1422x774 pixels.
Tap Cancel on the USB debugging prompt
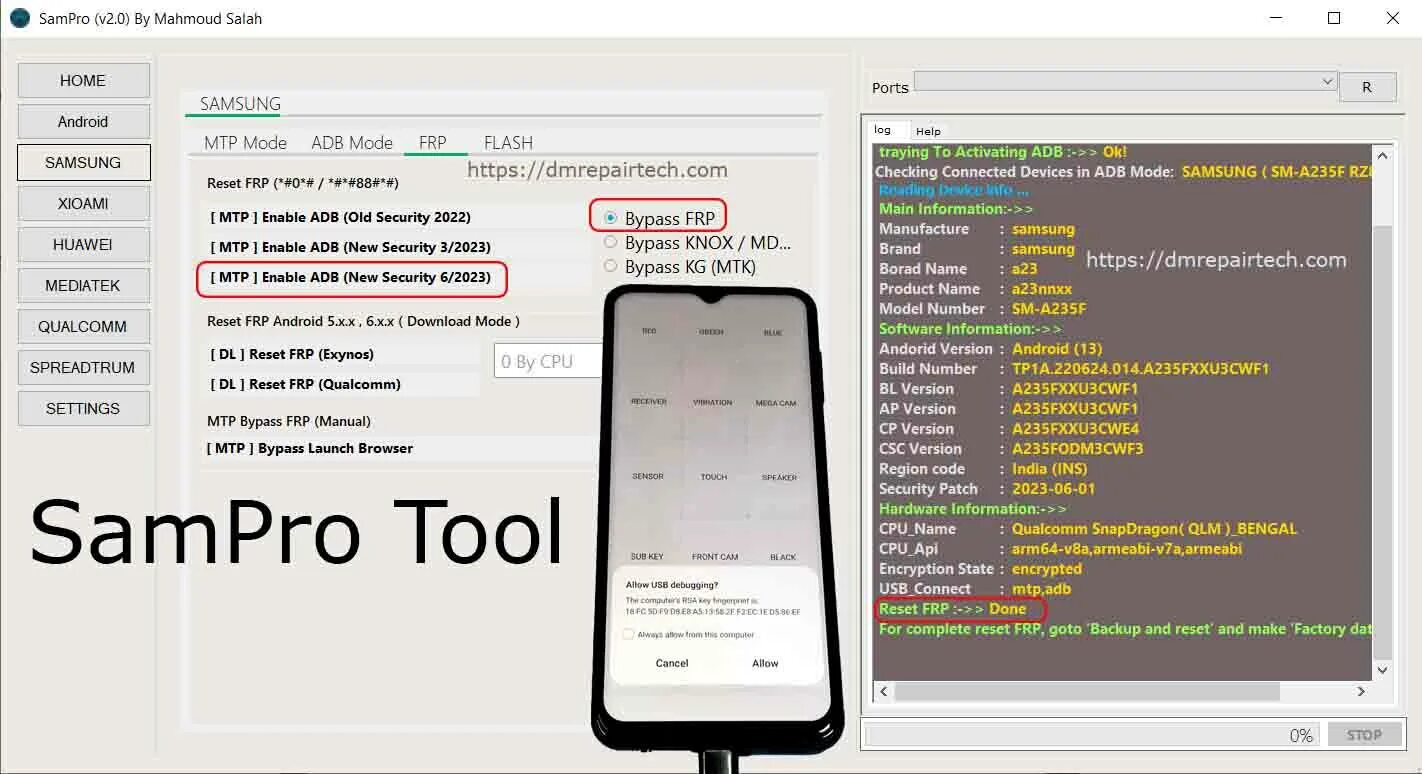click(672, 663)
